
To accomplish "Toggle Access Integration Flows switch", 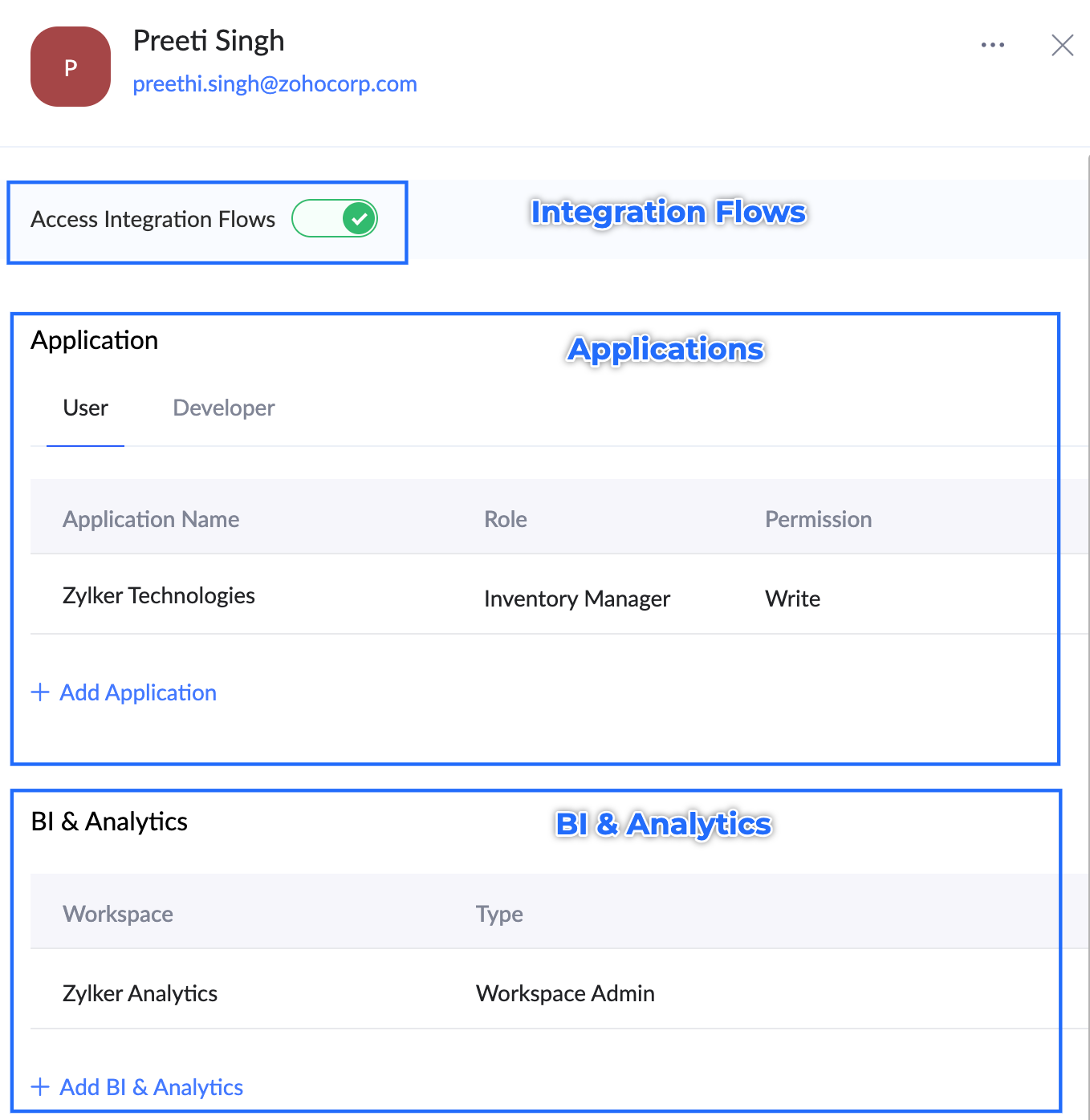I will click(x=335, y=218).
